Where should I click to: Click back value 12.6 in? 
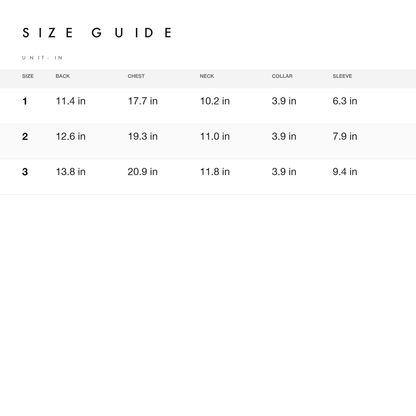[71, 136]
